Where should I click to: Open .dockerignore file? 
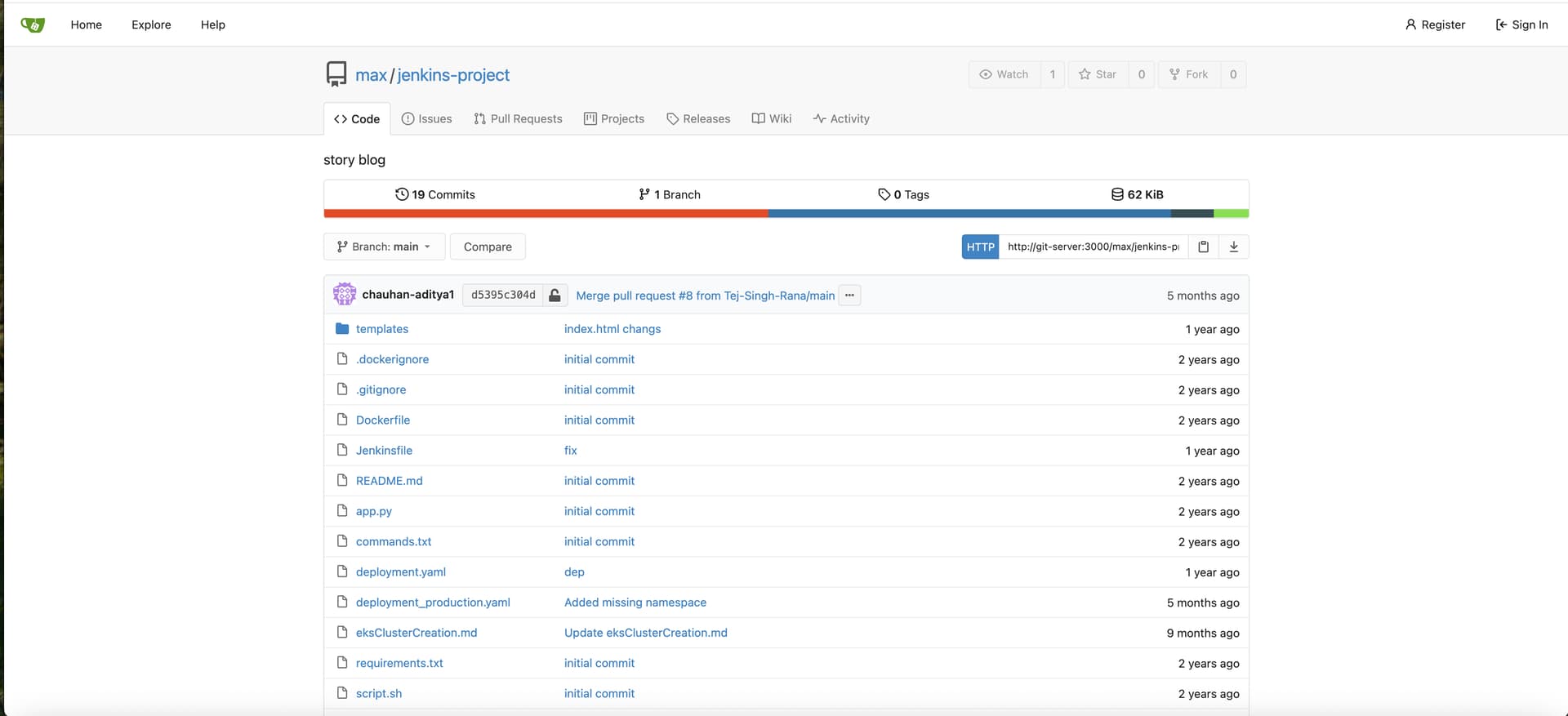point(392,359)
